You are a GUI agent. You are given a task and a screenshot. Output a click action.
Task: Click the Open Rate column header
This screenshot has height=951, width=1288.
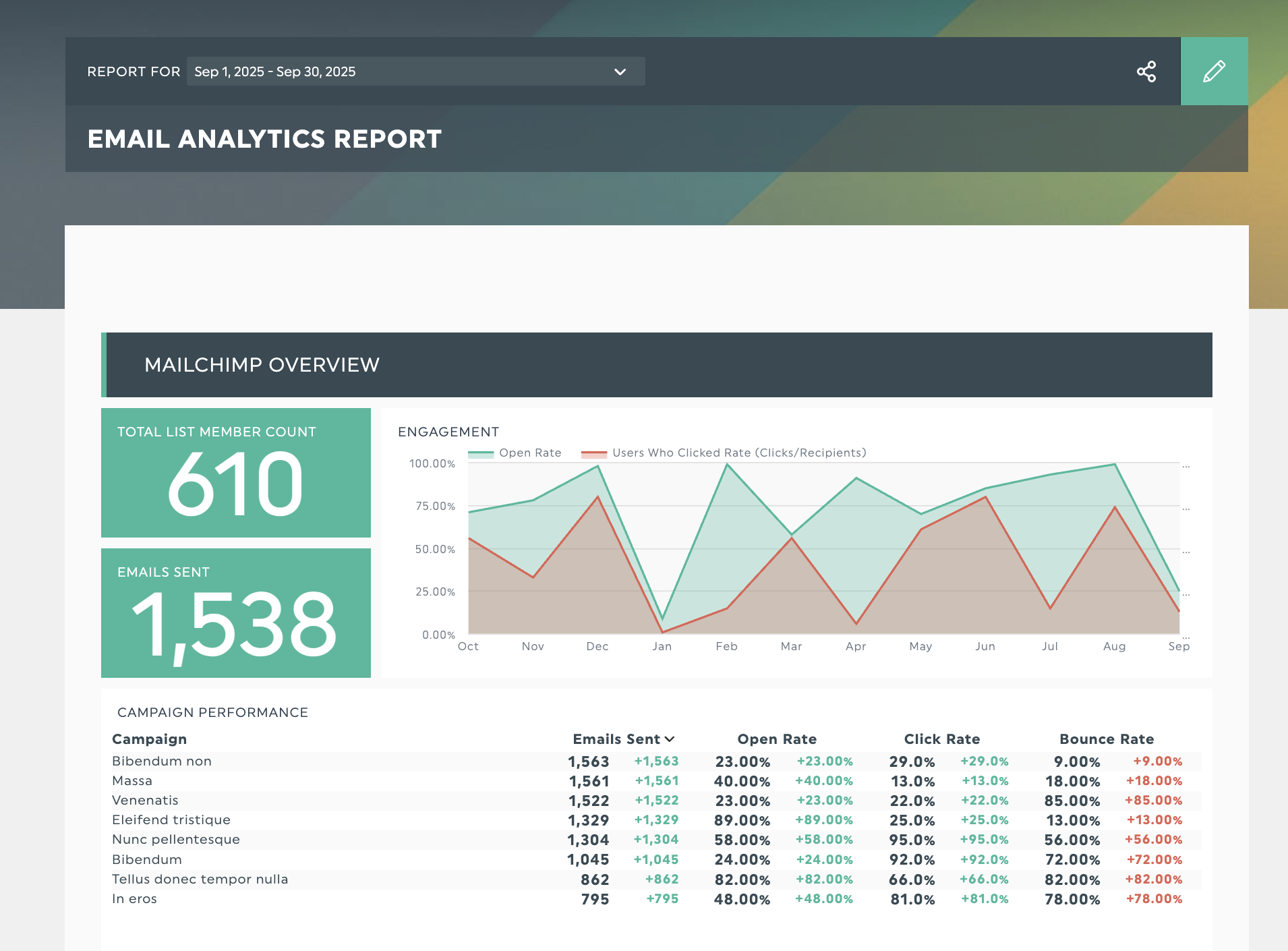(x=777, y=739)
